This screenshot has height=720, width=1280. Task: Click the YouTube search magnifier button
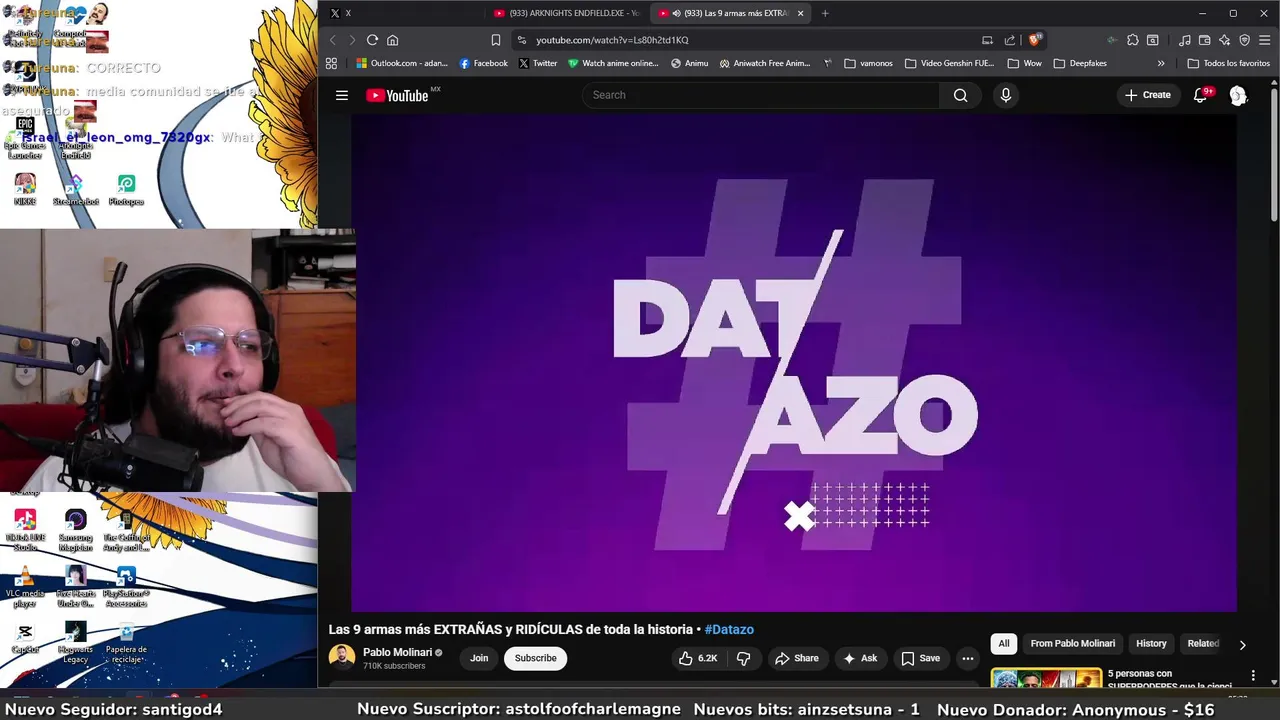tap(960, 95)
